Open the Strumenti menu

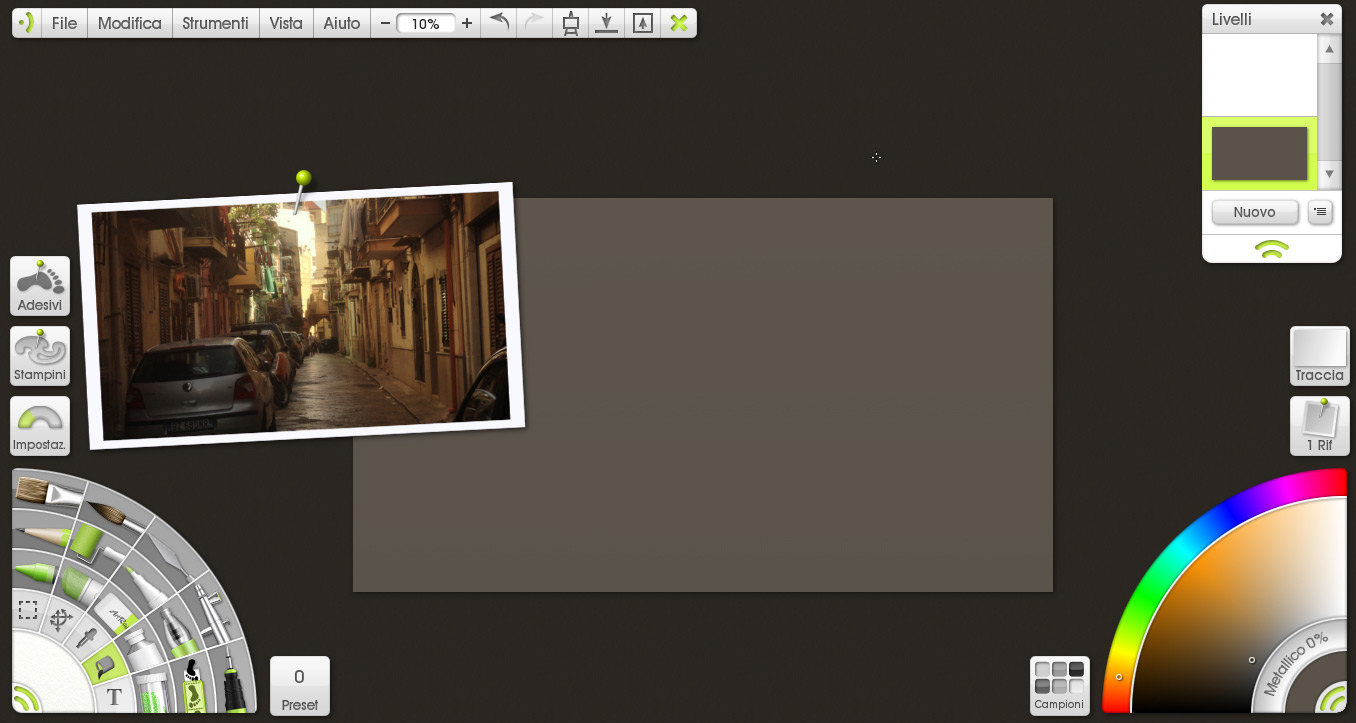(x=215, y=23)
